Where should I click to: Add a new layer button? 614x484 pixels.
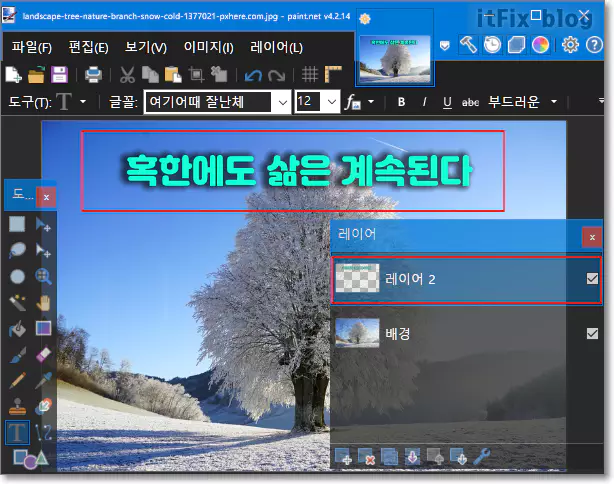pyautogui.click(x=343, y=457)
